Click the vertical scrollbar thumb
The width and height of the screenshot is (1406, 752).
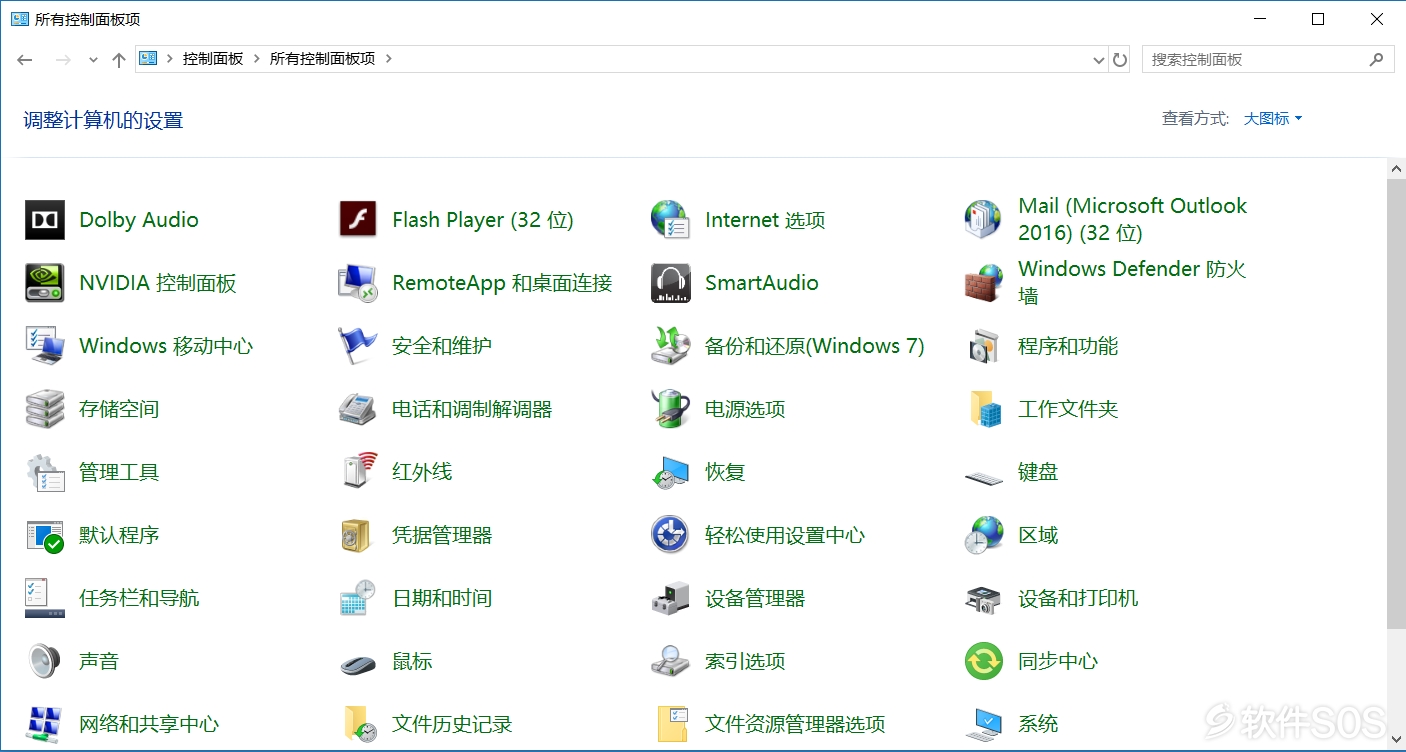tap(1396, 404)
